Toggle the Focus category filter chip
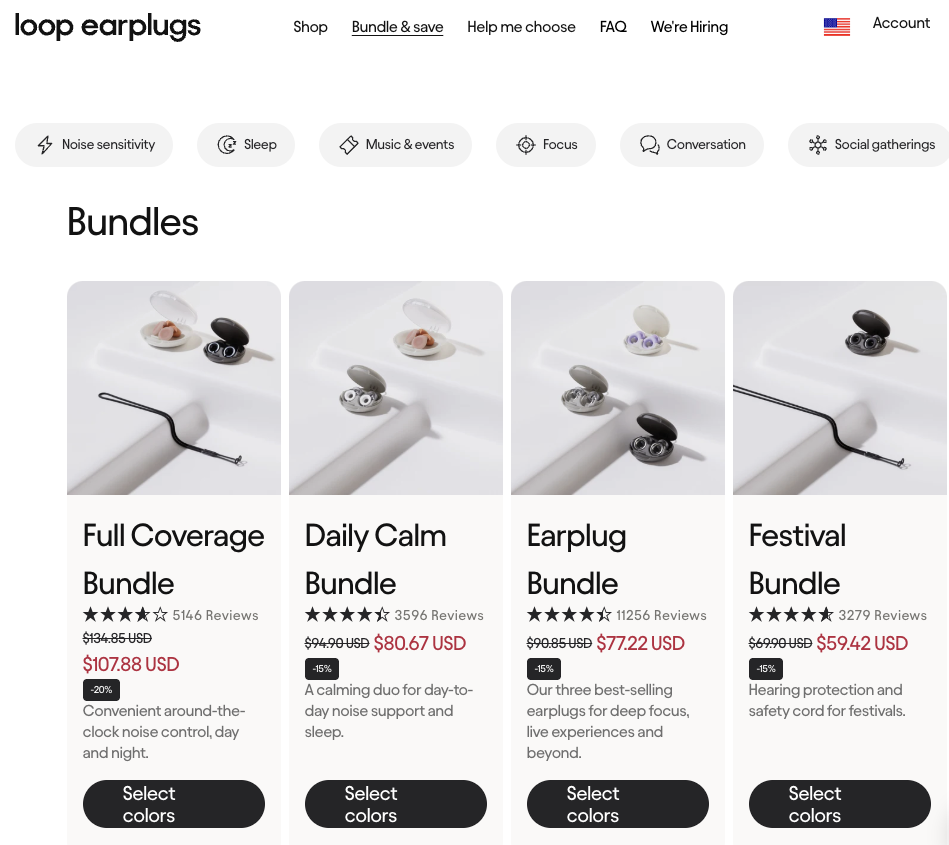Screen dimensions: 949x845 [x=546, y=144]
